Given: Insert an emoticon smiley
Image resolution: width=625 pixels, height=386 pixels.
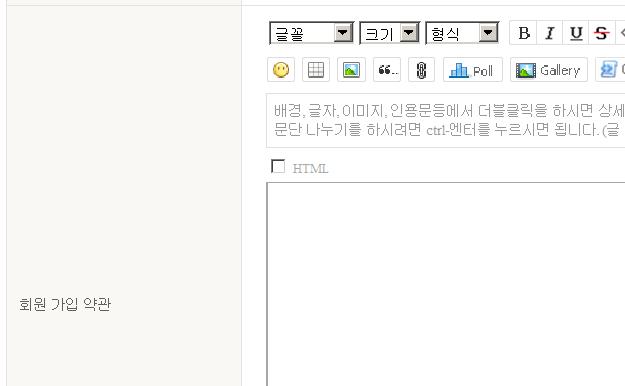Looking at the screenshot, I should click(x=281, y=70).
